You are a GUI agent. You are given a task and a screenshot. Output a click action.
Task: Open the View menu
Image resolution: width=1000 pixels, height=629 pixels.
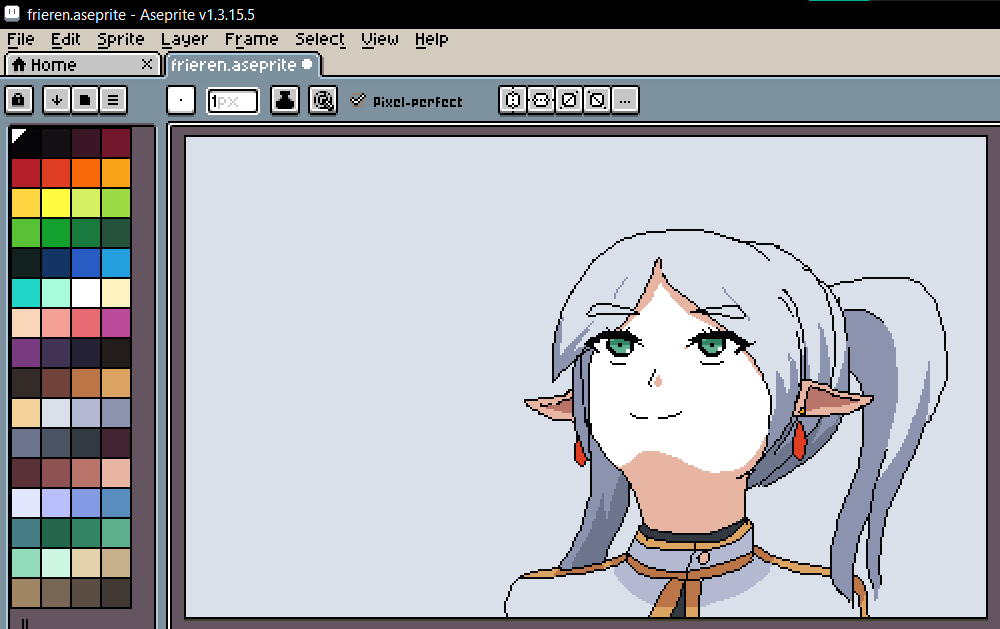click(379, 40)
